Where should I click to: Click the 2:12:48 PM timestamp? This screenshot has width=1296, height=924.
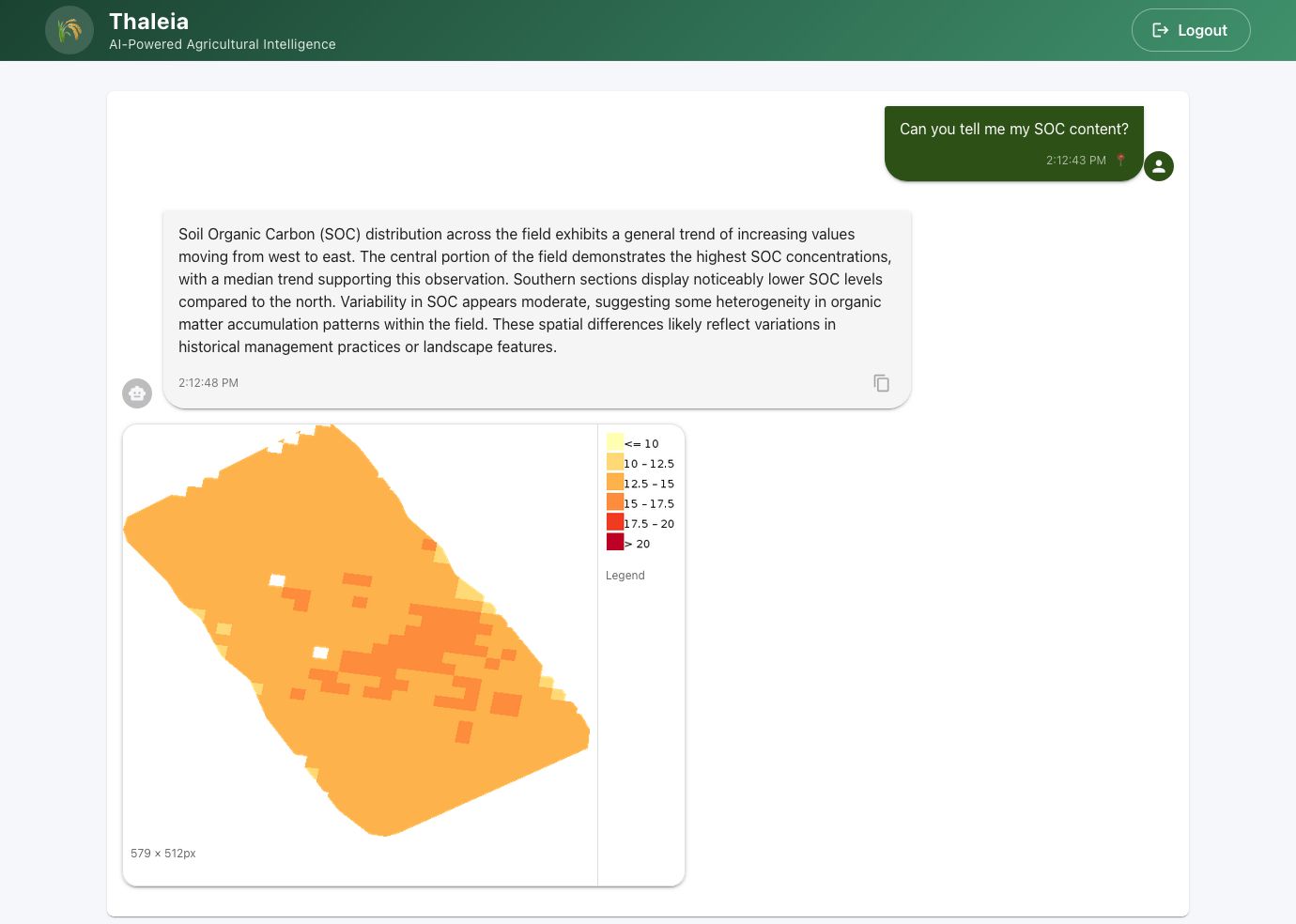click(208, 383)
